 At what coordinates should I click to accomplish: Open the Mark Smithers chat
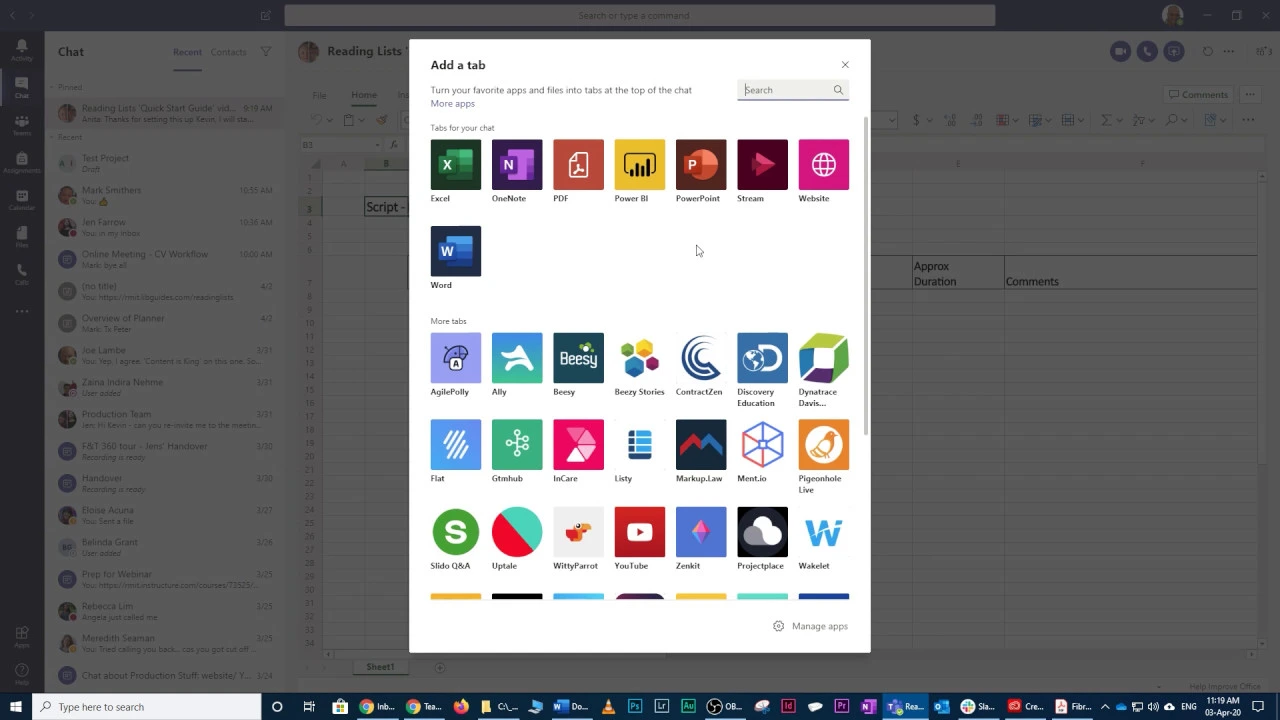[x=165, y=195]
